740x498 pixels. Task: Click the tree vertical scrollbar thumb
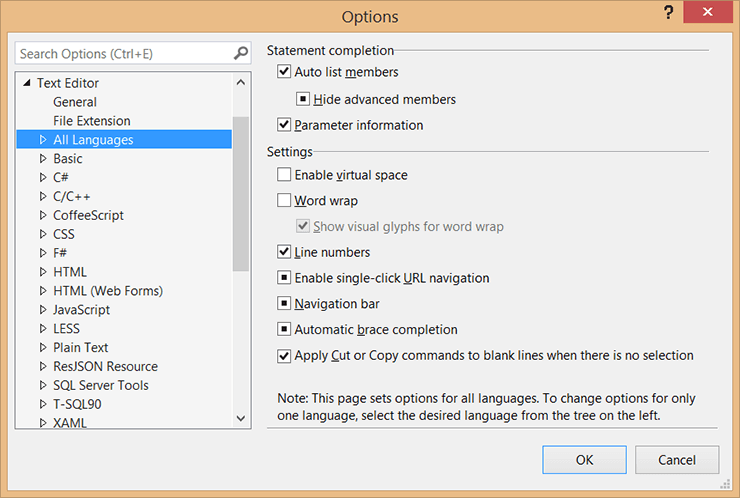pyautogui.click(x=241, y=194)
